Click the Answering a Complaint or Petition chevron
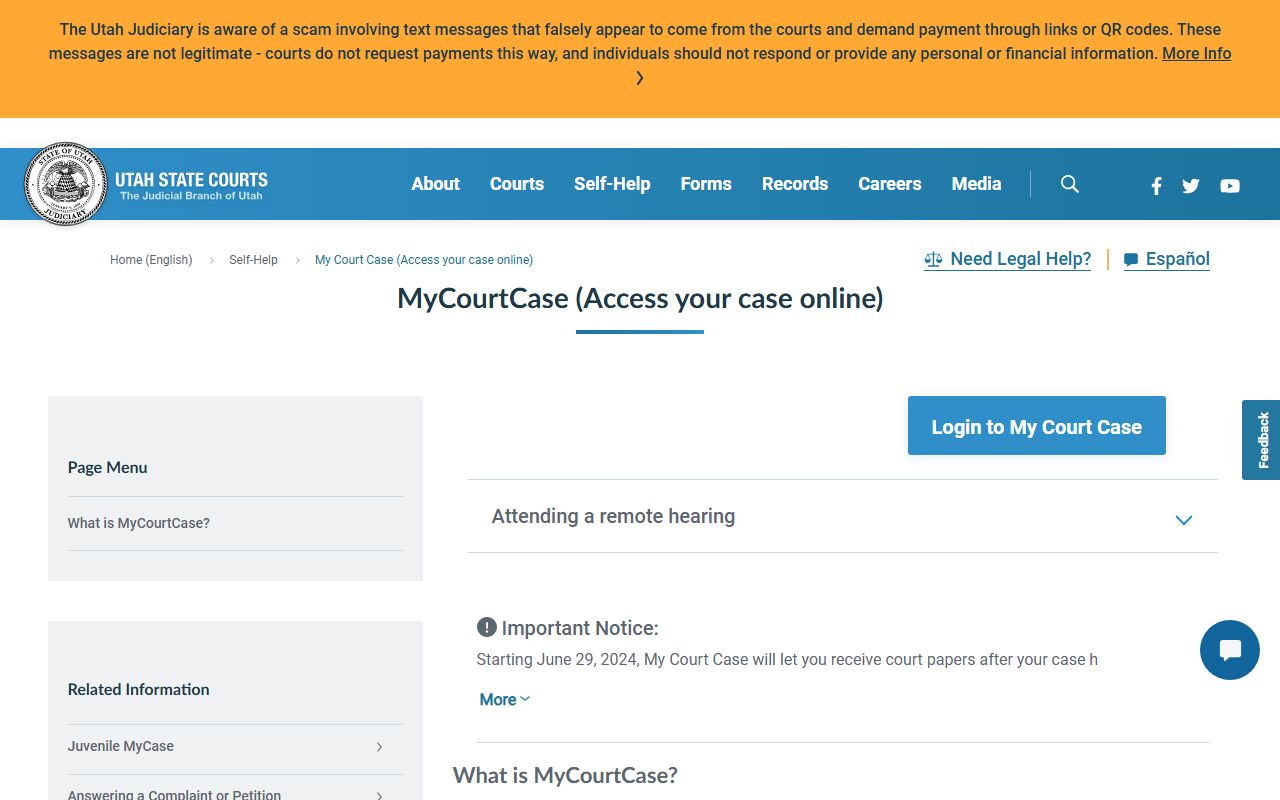 point(379,796)
